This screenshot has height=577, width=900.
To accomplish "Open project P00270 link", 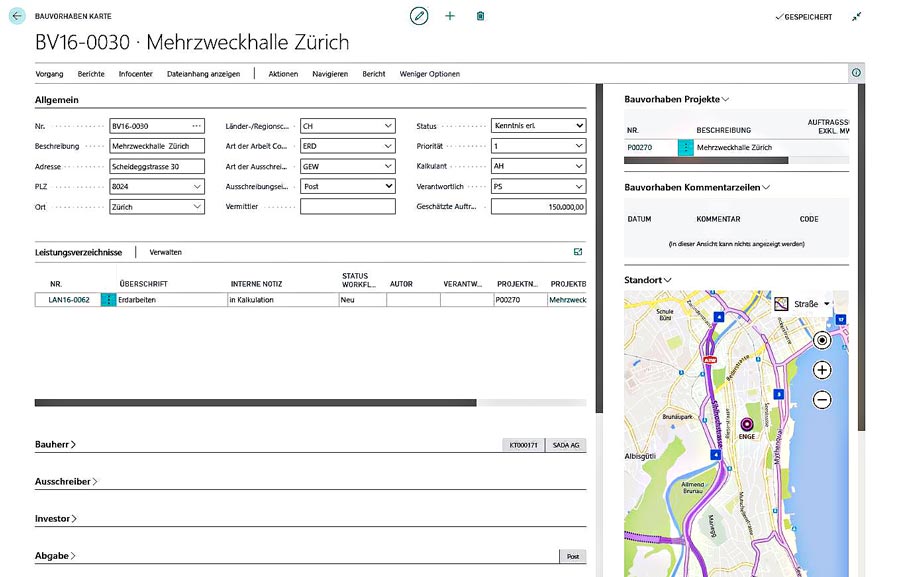I will click(x=639, y=148).
